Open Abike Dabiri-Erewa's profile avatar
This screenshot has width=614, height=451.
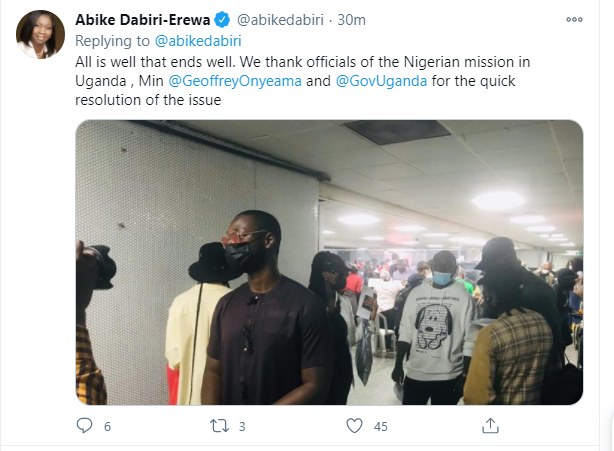point(41,37)
